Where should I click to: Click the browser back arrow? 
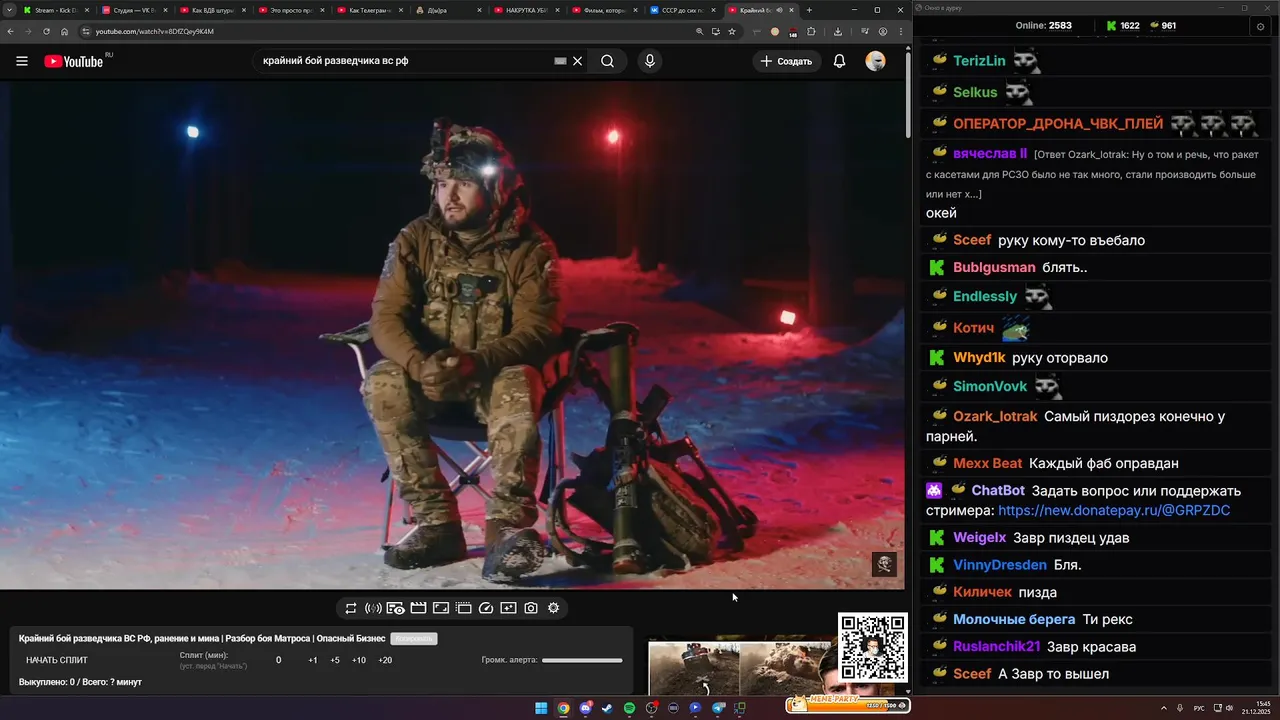9,31
